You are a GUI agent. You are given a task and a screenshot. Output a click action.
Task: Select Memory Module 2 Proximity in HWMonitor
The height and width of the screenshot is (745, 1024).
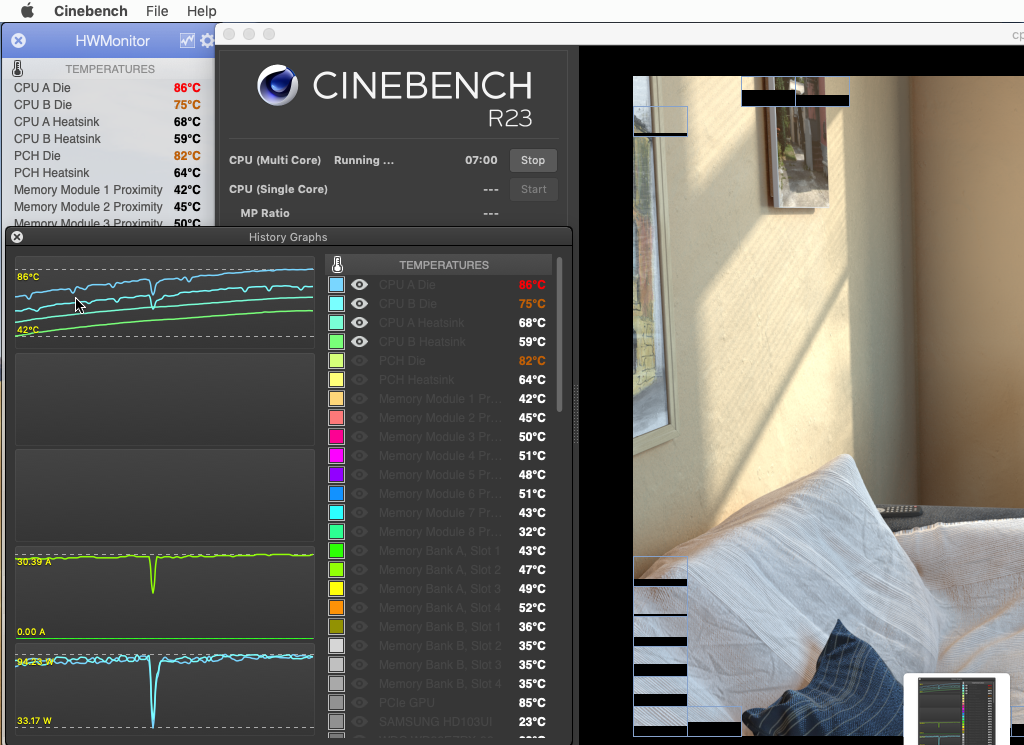[x=108, y=206]
